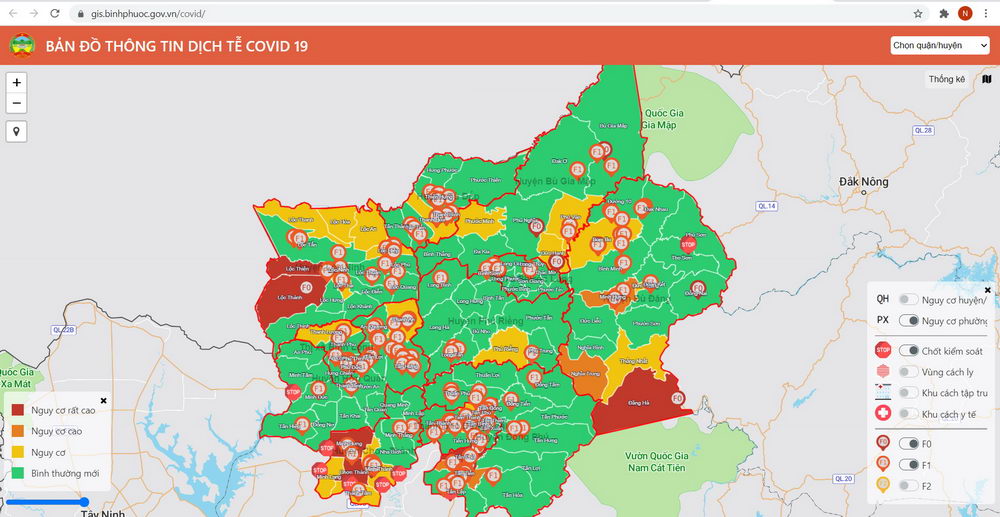Viewport: 1000px width, 517px height.
Task: Open the Chrome three-dot menu
Action: coord(984,14)
